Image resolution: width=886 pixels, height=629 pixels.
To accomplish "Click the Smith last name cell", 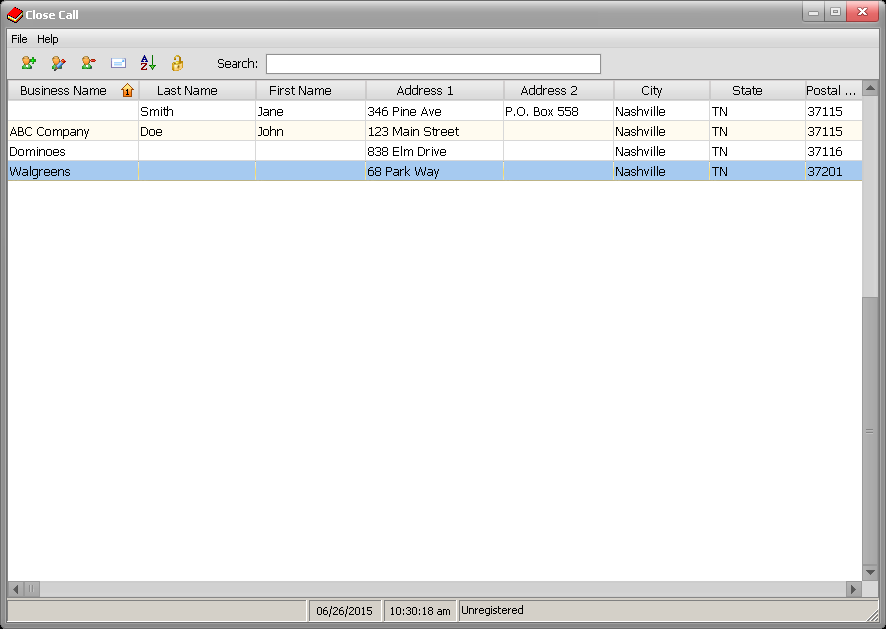I will point(157,112).
